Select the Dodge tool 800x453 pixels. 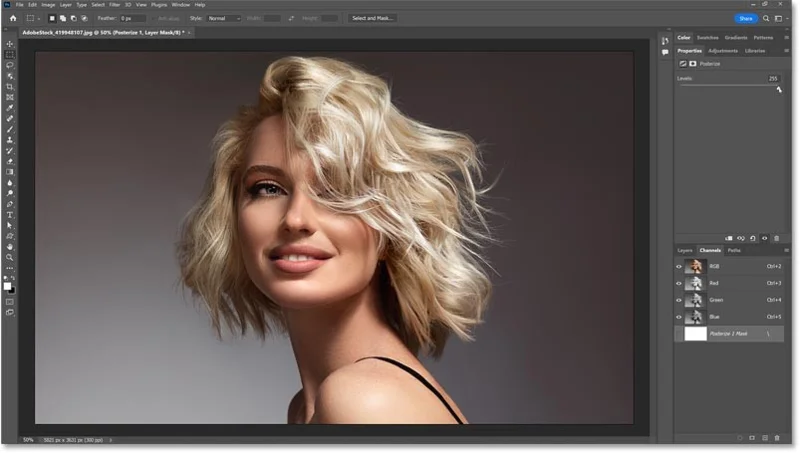10,194
